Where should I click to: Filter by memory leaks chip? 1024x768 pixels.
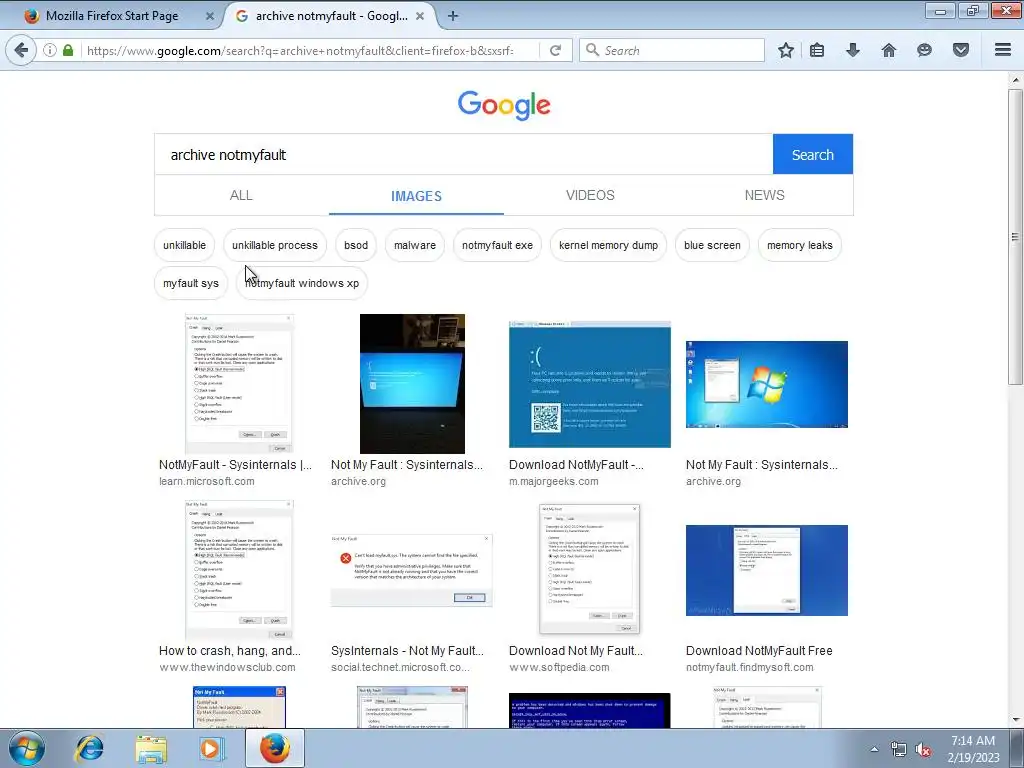click(799, 246)
